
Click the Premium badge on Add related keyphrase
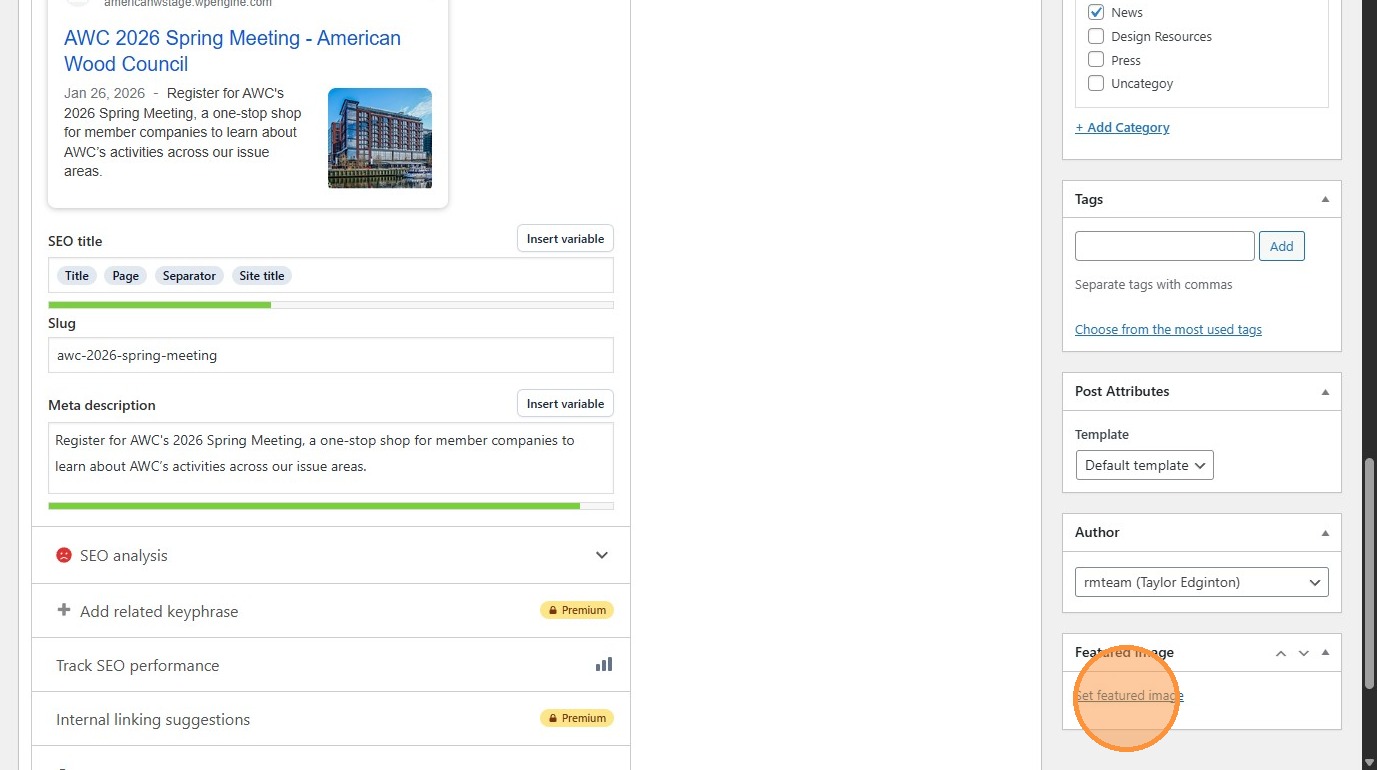577,610
